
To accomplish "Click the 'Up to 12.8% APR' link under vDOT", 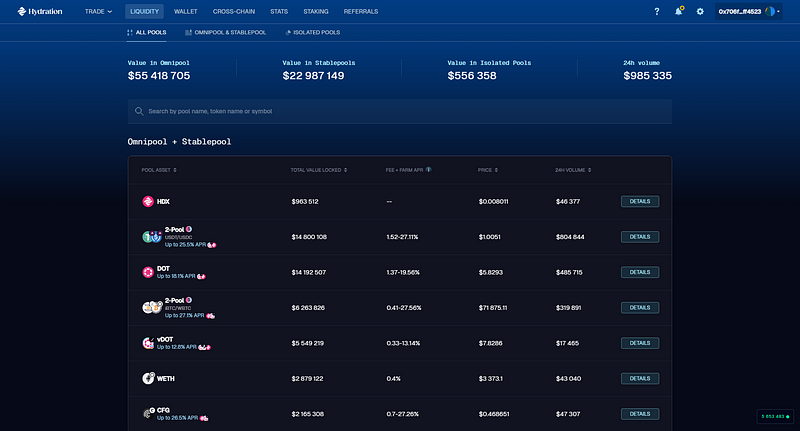I will coord(177,347).
